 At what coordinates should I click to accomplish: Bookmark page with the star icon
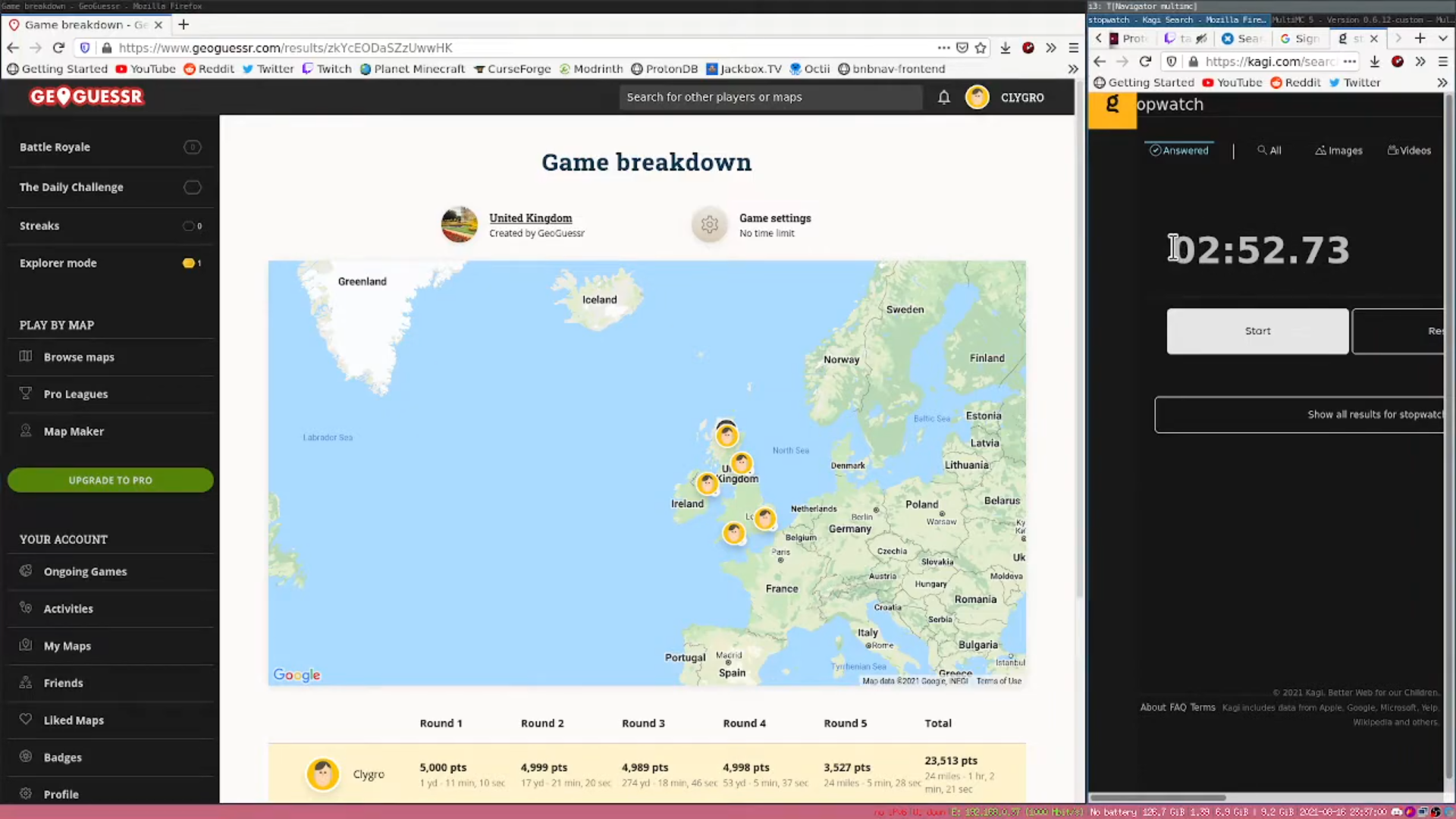click(x=981, y=48)
